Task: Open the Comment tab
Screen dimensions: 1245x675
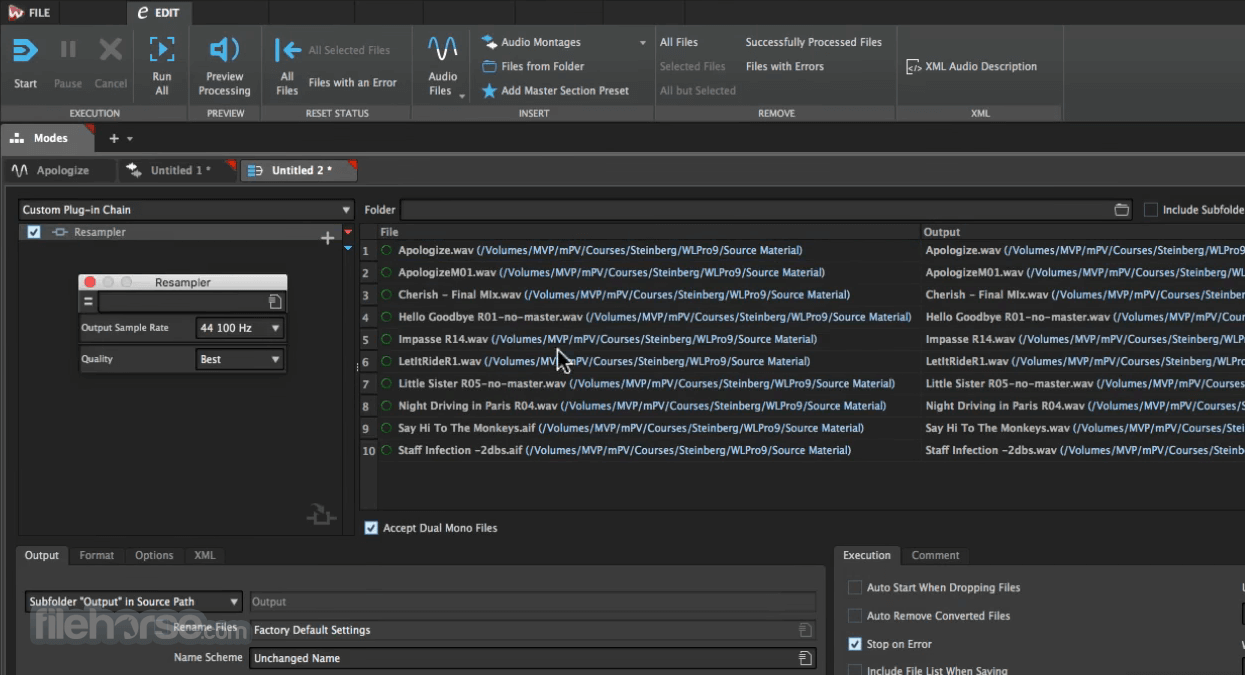Action: coord(935,555)
